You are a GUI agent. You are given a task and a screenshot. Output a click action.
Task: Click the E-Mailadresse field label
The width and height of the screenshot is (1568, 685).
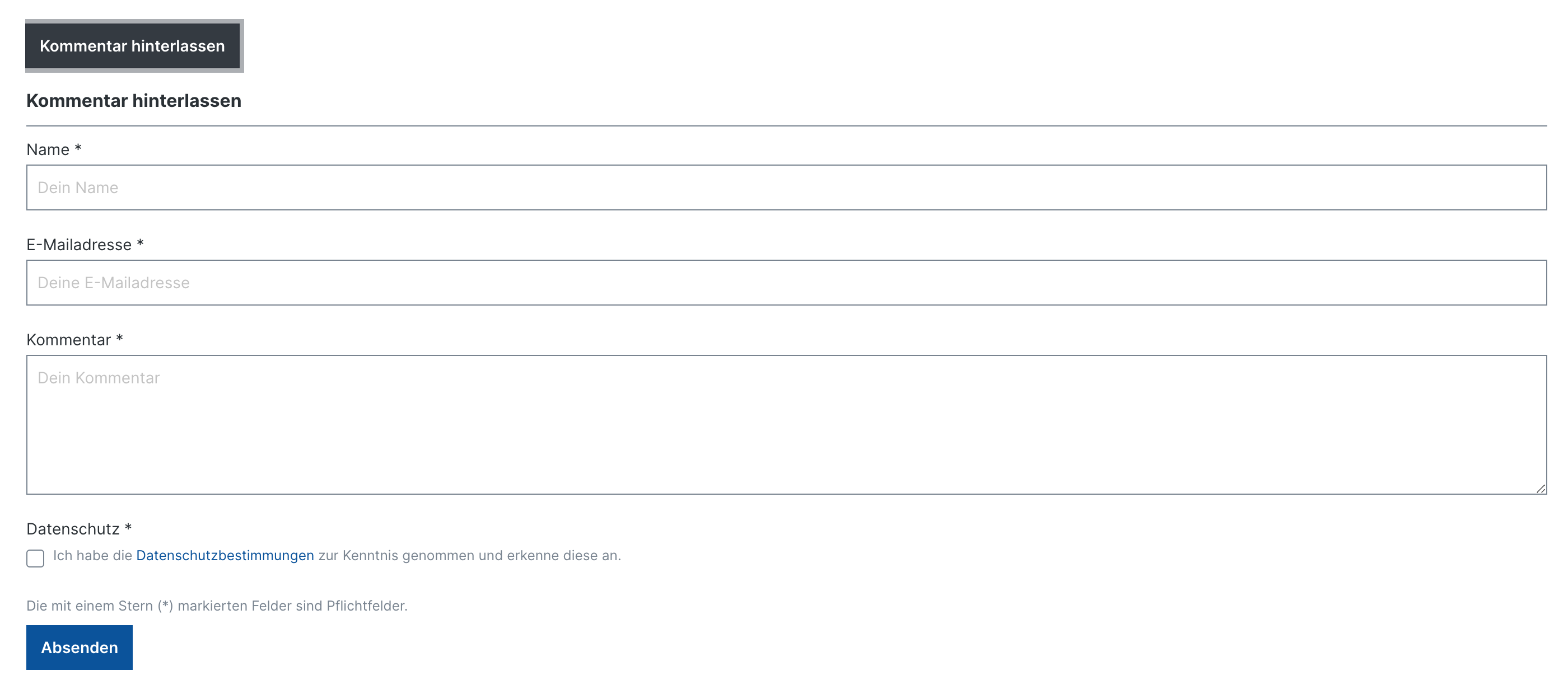pos(78,245)
